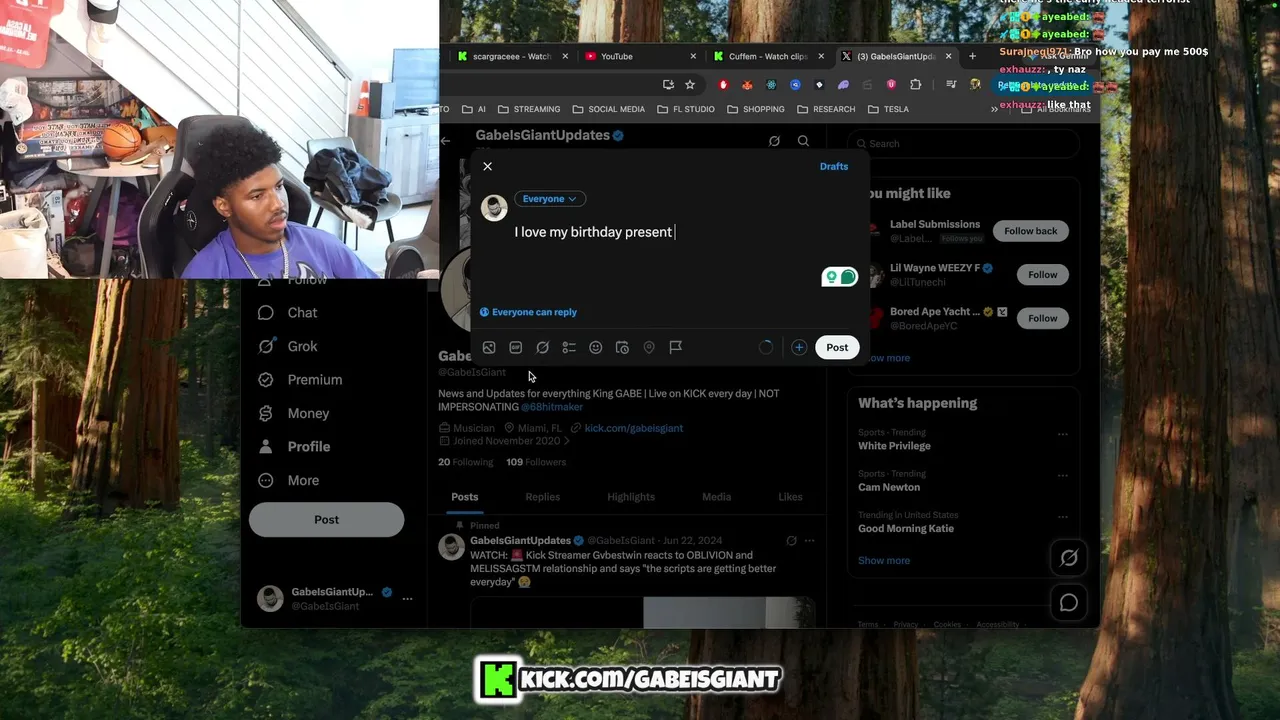Viewport: 1280px width, 720px height.
Task: Open a new browser tab
Action: (972, 56)
